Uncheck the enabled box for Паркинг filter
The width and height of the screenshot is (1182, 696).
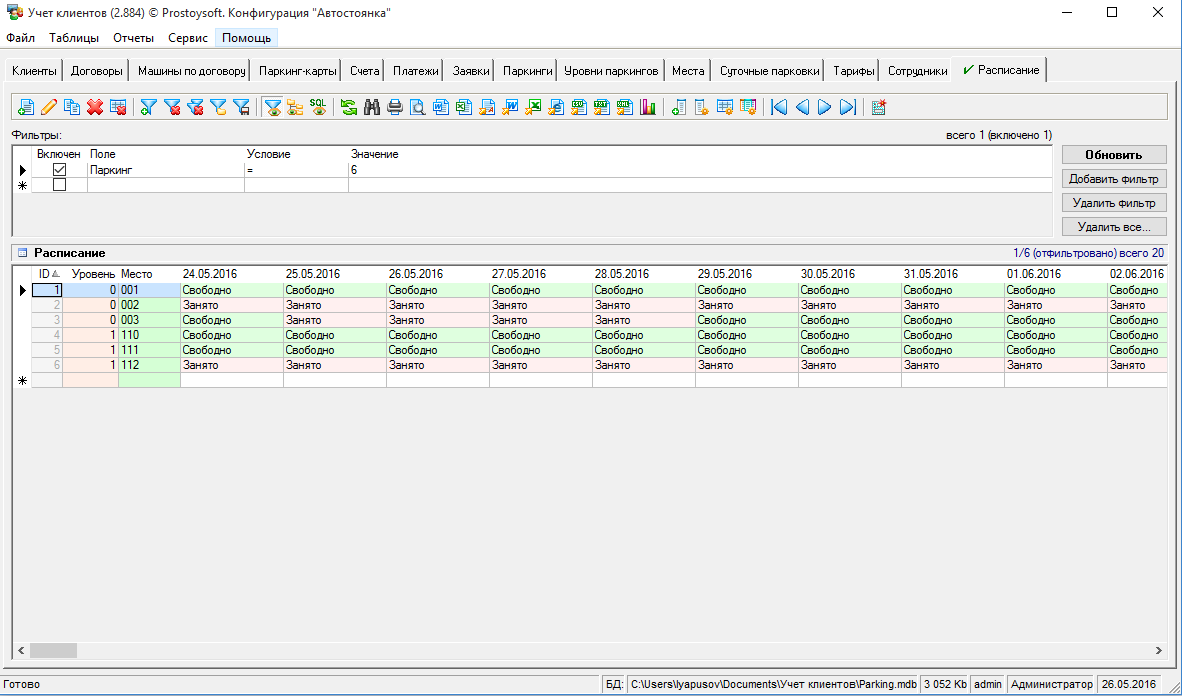[x=59, y=170]
